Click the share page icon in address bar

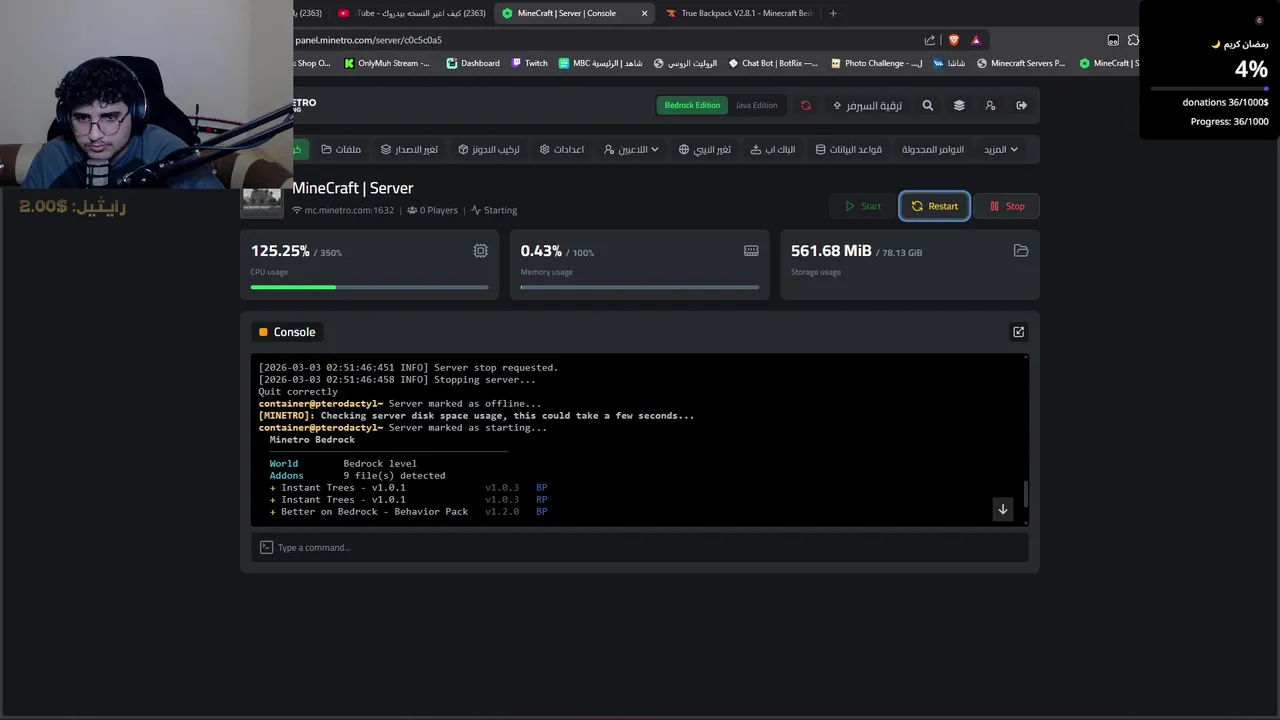[x=929, y=40]
